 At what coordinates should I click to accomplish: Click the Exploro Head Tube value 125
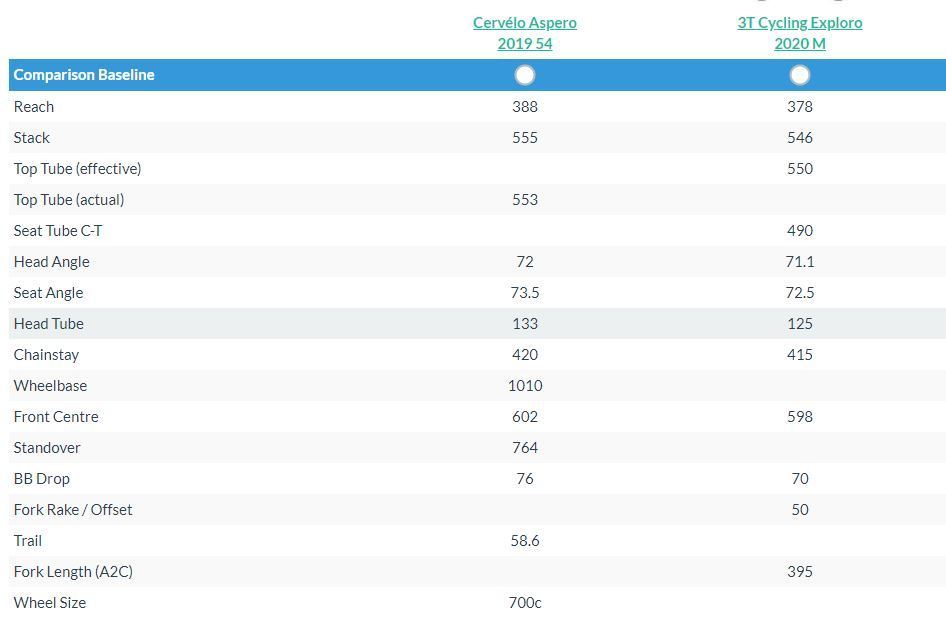[x=799, y=324]
